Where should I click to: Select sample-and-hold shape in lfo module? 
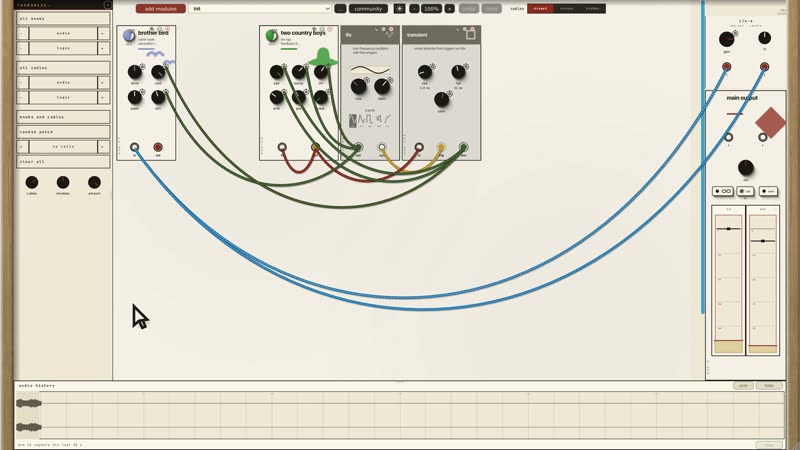[x=379, y=121]
